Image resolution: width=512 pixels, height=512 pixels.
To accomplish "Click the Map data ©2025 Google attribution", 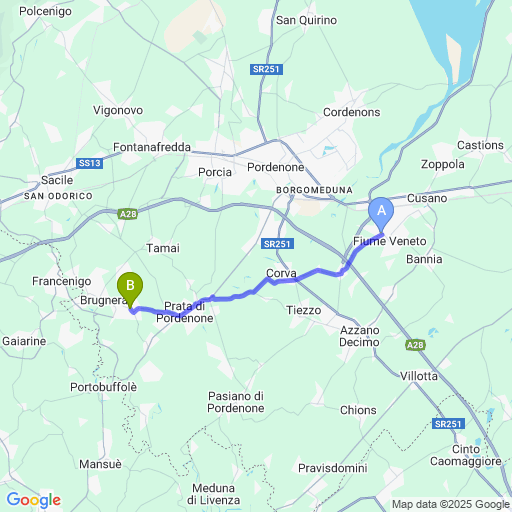I will (x=451, y=504).
